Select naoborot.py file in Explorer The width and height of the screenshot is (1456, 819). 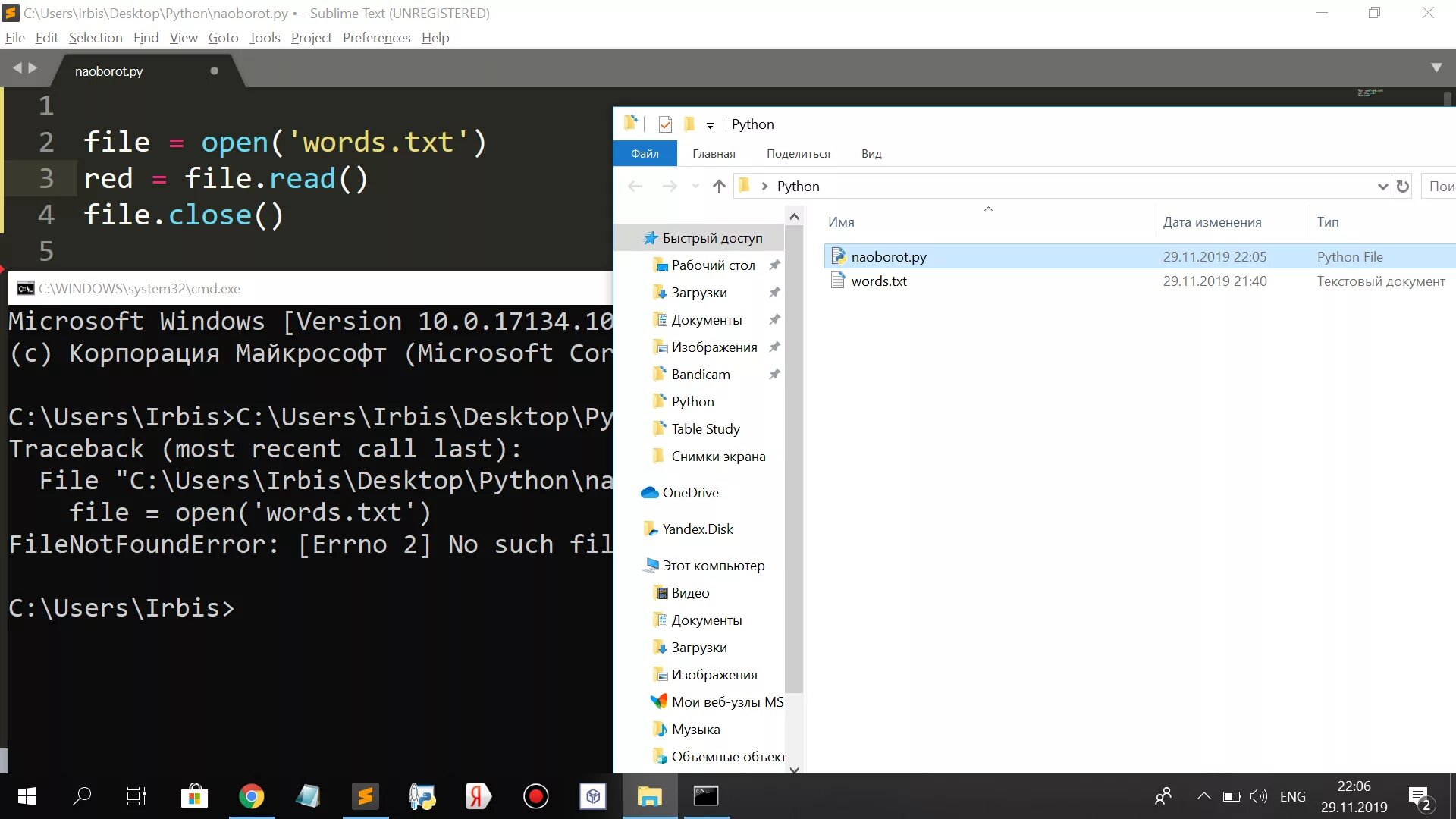(888, 256)
